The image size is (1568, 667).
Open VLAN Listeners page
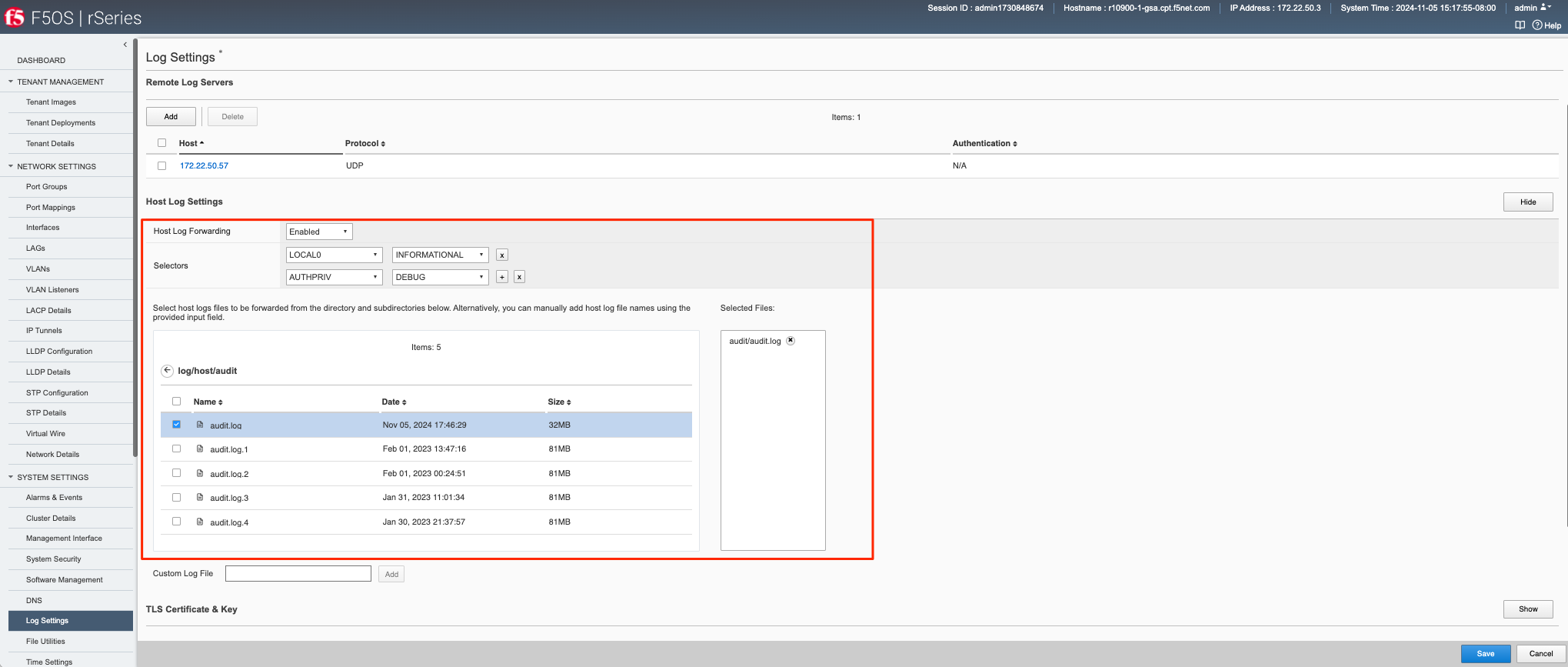click(x=52, y=290)
